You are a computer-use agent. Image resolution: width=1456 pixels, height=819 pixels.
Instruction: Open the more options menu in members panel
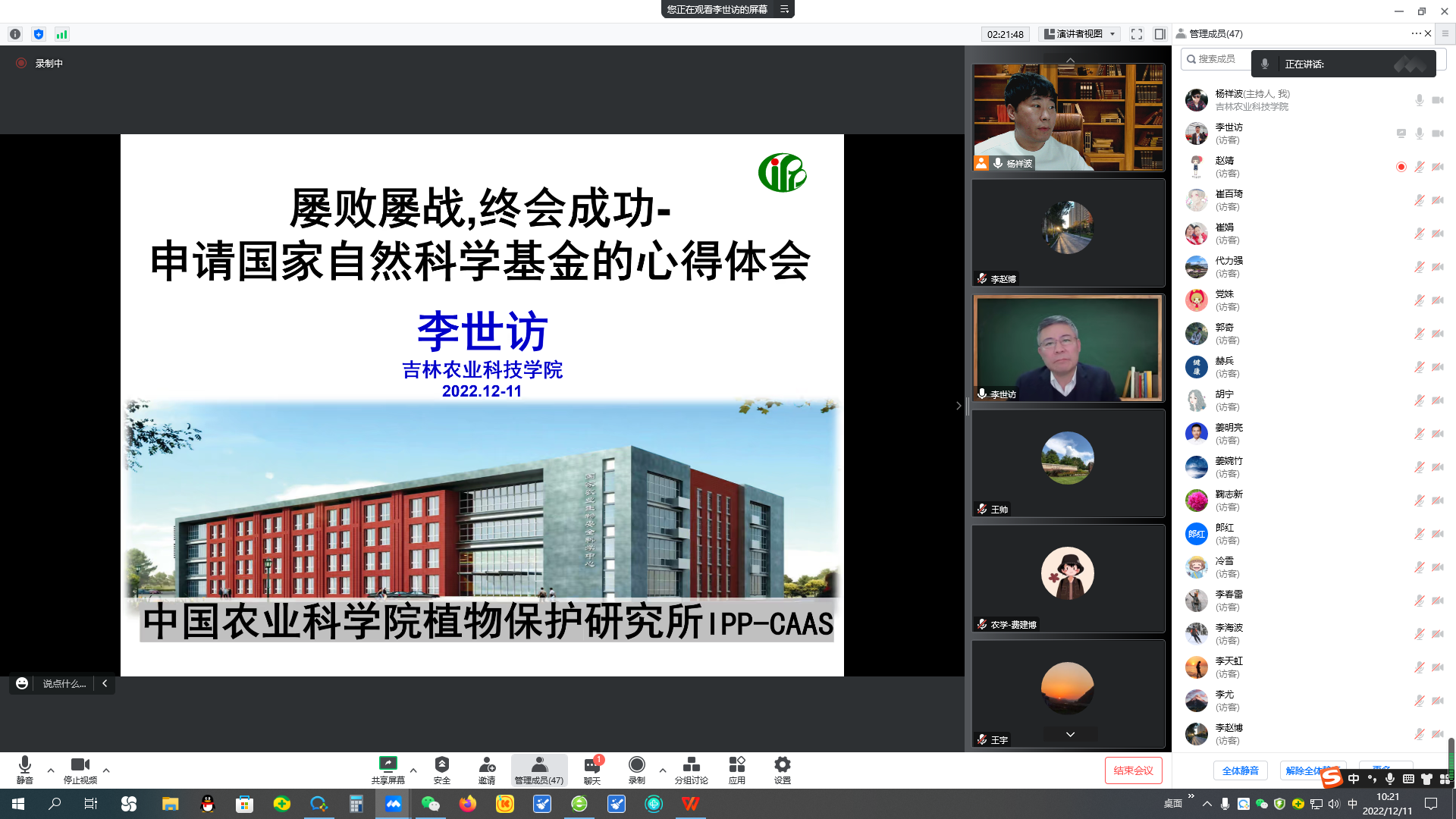tap(1416, 33)
